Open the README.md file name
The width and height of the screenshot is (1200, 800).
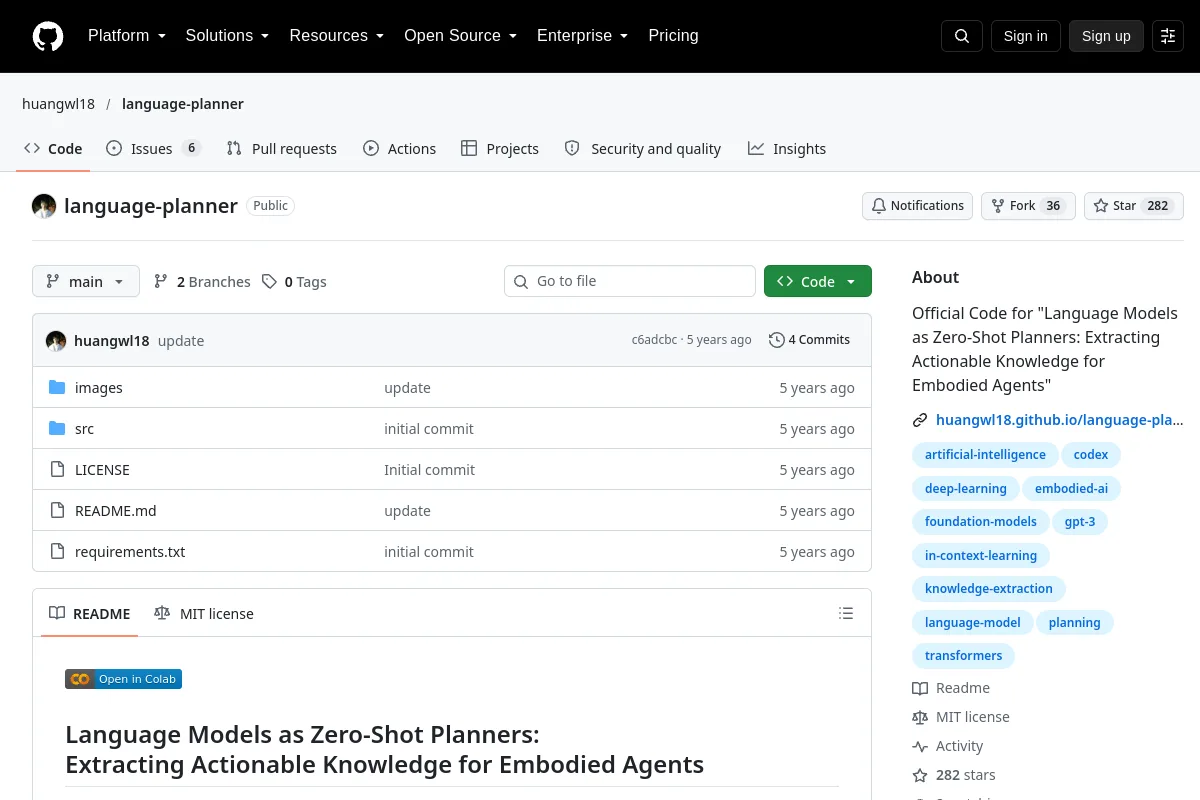tap(116, 511)
